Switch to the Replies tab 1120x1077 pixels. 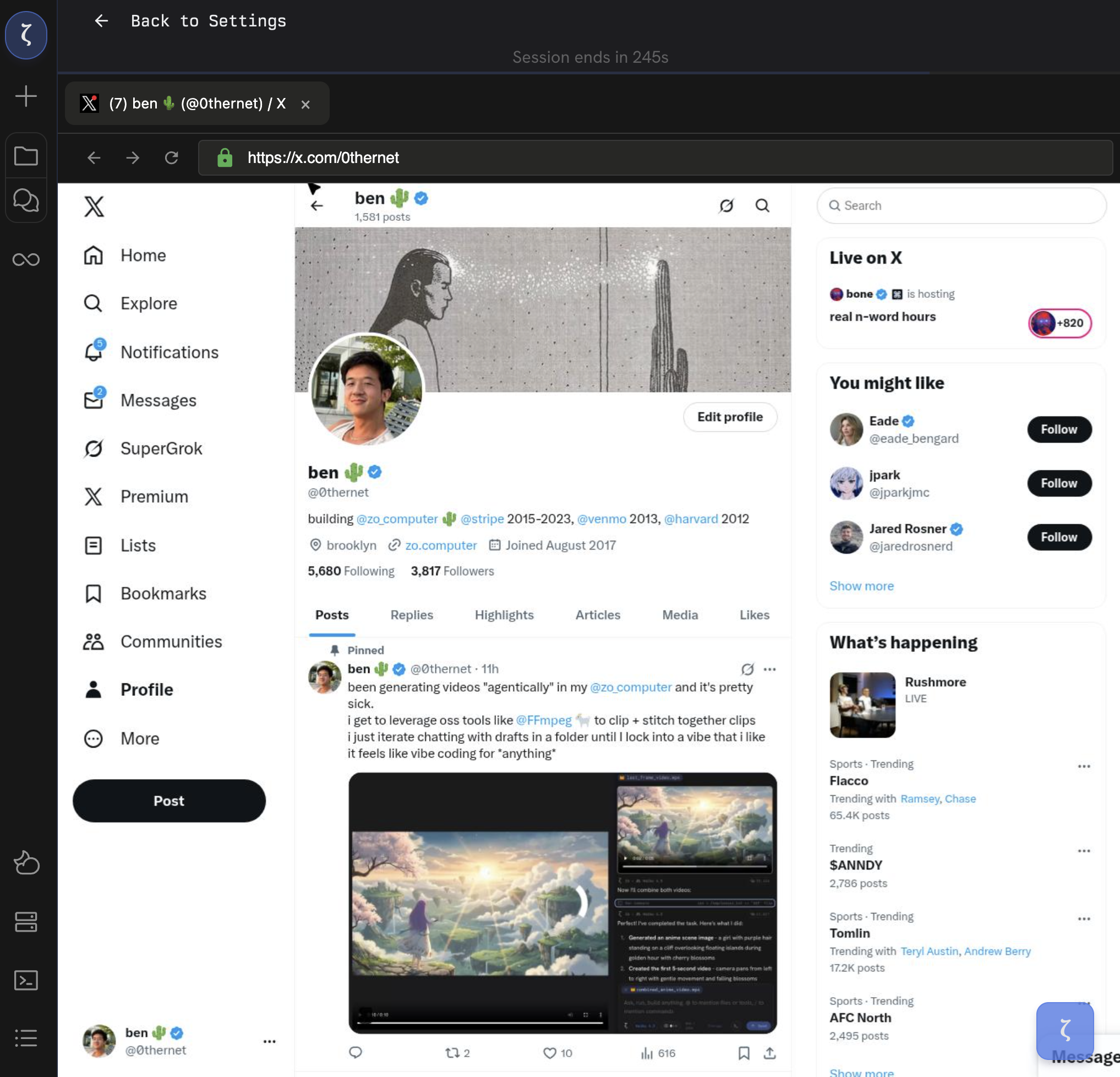(x=412, y=614)
